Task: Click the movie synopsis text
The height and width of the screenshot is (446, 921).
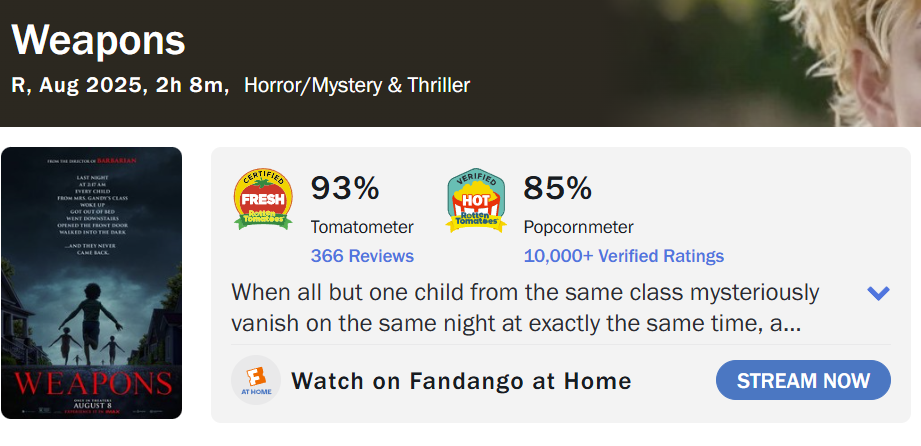Action: (525, 309)
